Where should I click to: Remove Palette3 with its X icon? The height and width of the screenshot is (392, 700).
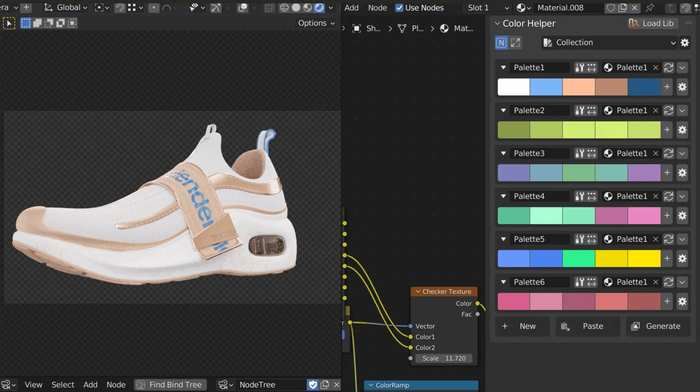655,153
